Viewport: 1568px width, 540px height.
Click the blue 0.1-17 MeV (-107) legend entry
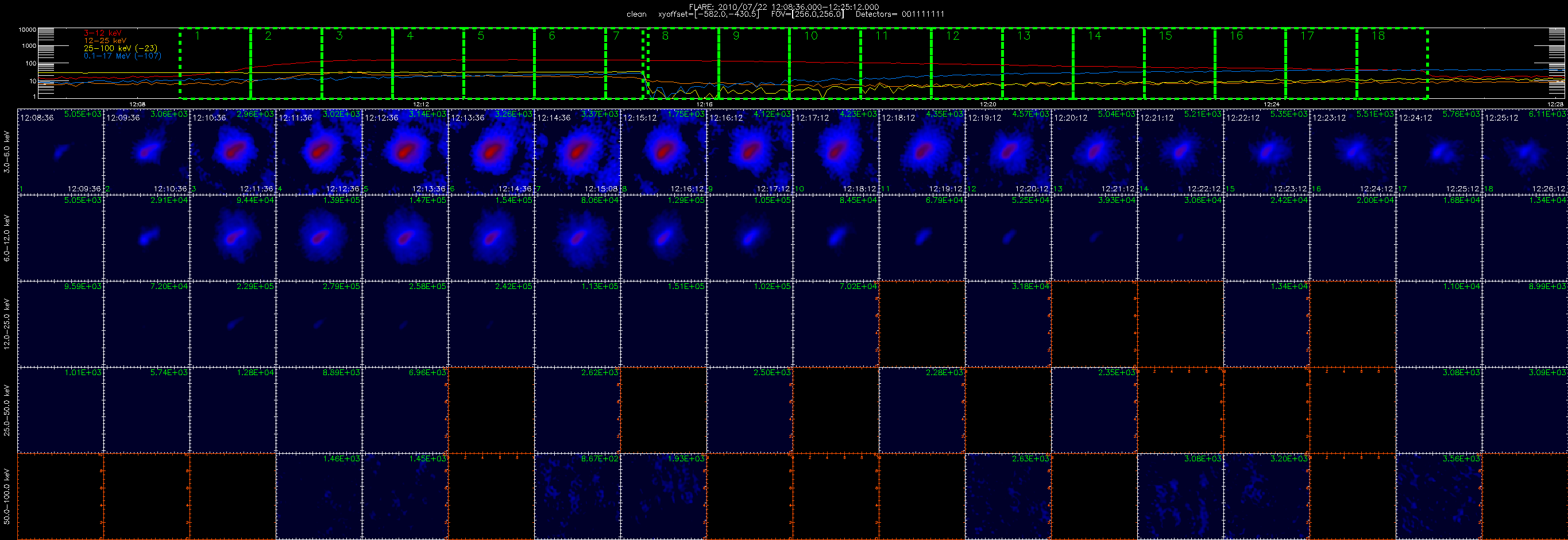click(122, 55)
